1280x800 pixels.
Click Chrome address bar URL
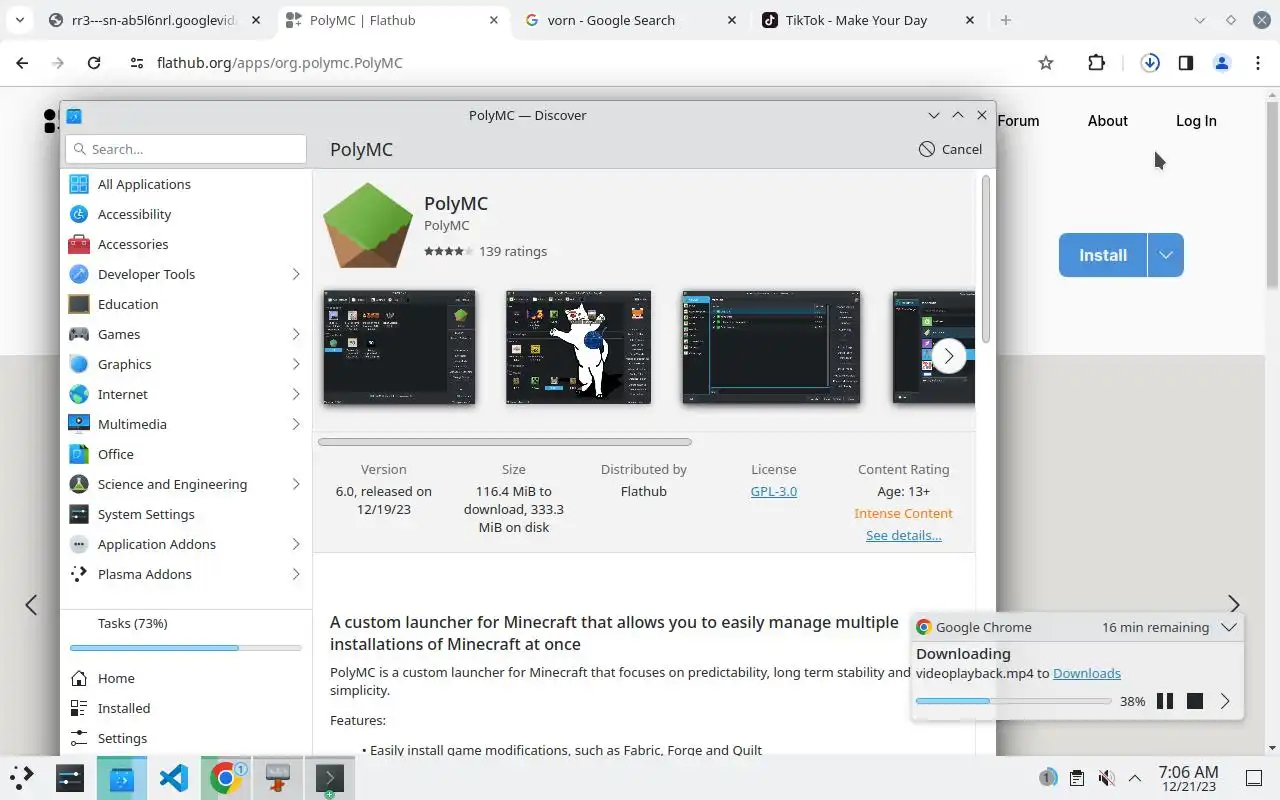pos(280,62)
